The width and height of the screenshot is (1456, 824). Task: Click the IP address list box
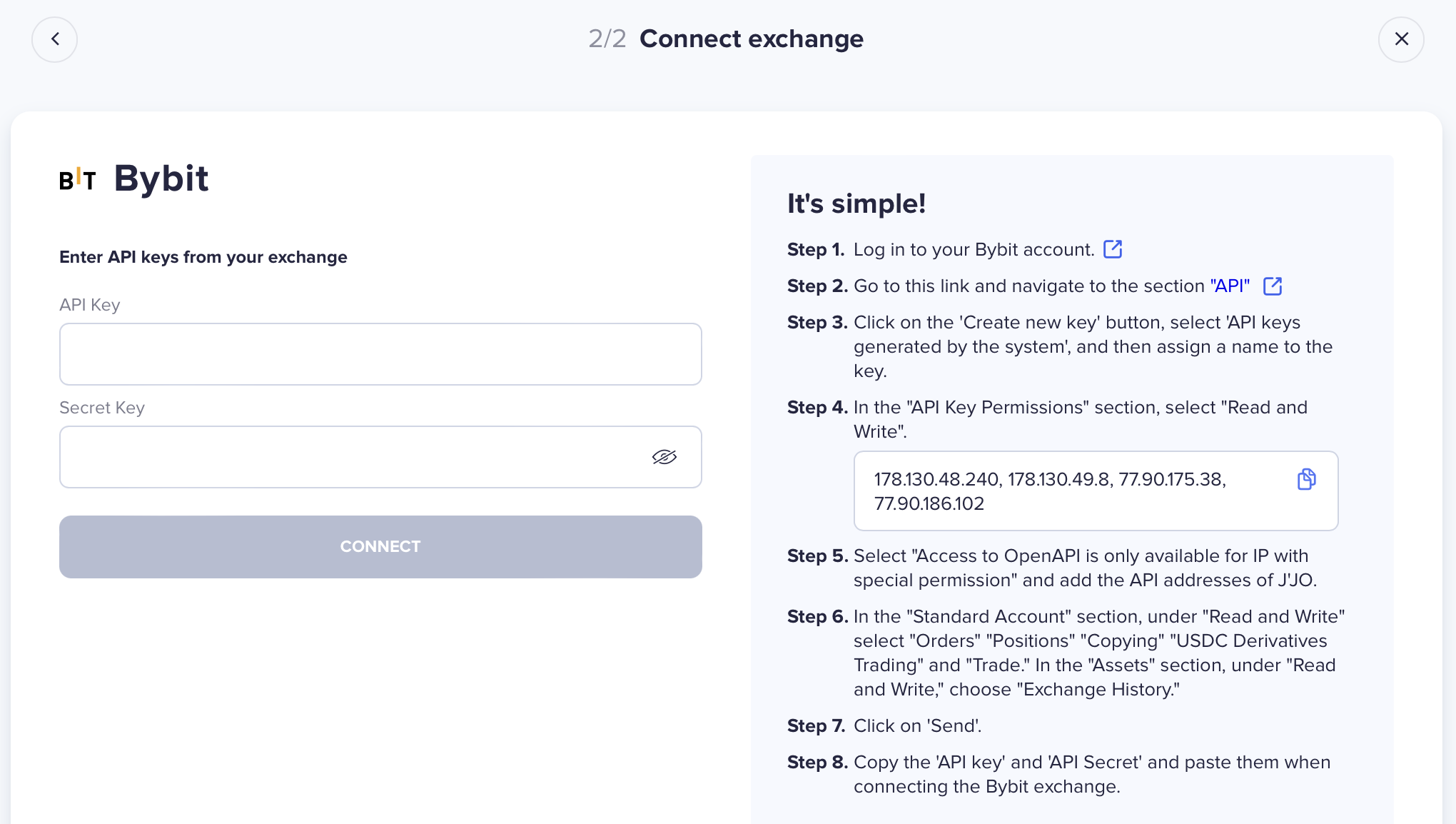[1071, 491]
